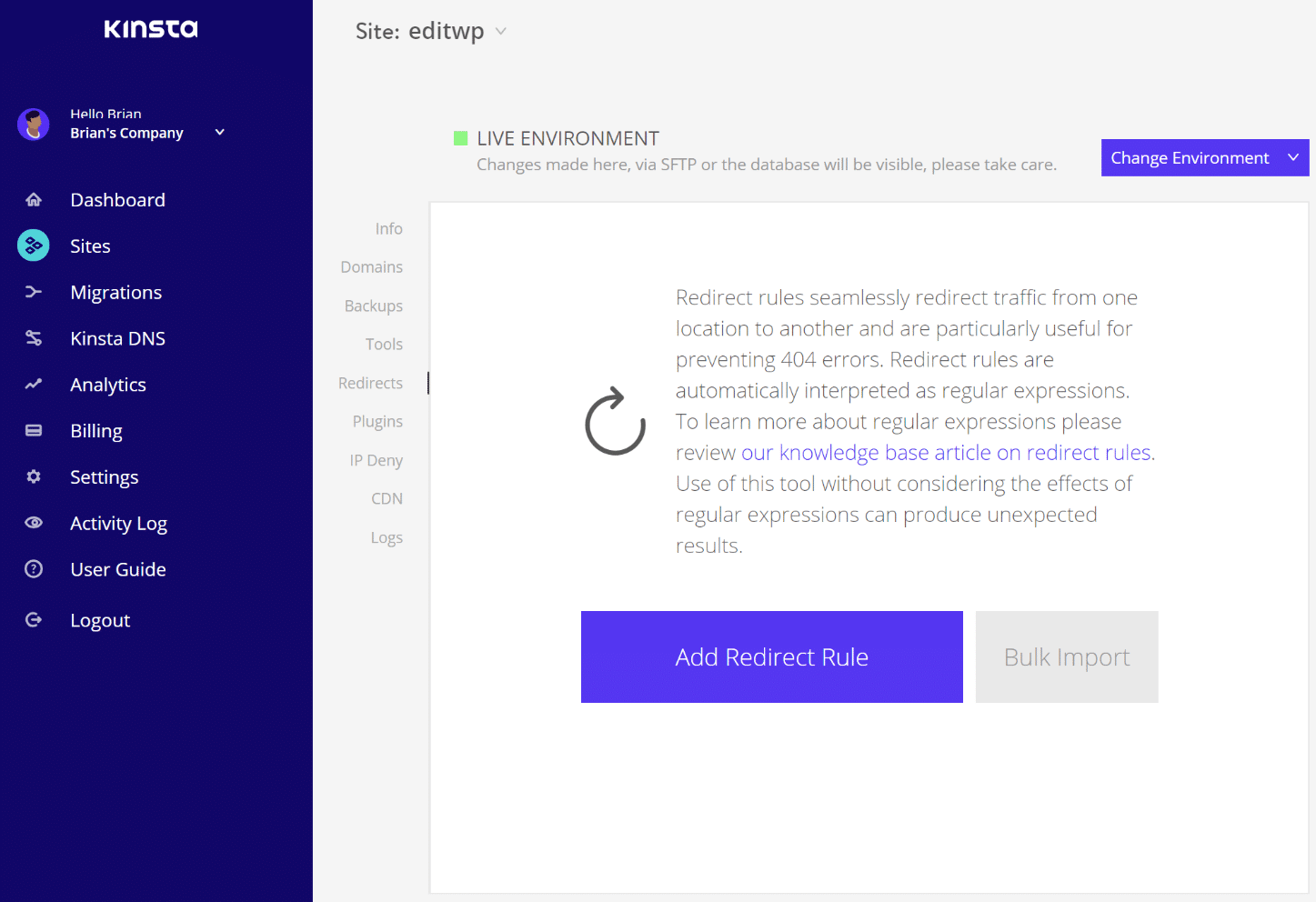The image size is (1316, 902).
Task: Click the Logout icon
Action: (34, 620)
